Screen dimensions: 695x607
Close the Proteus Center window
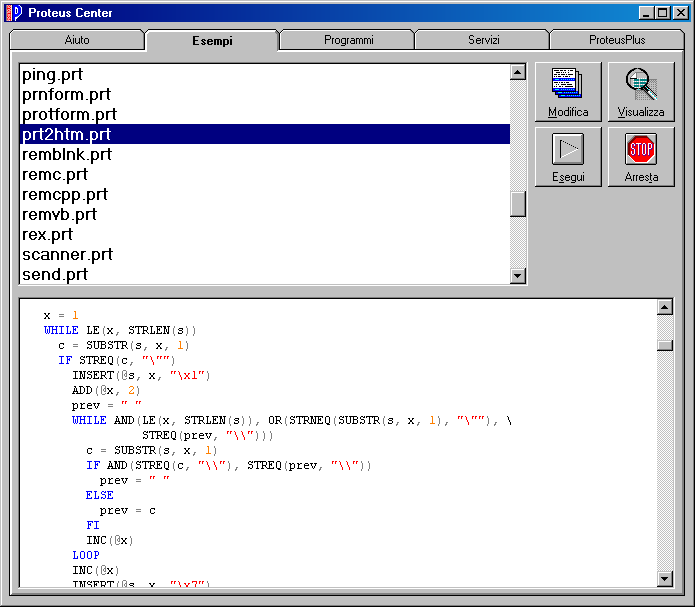tap(681, 12)
